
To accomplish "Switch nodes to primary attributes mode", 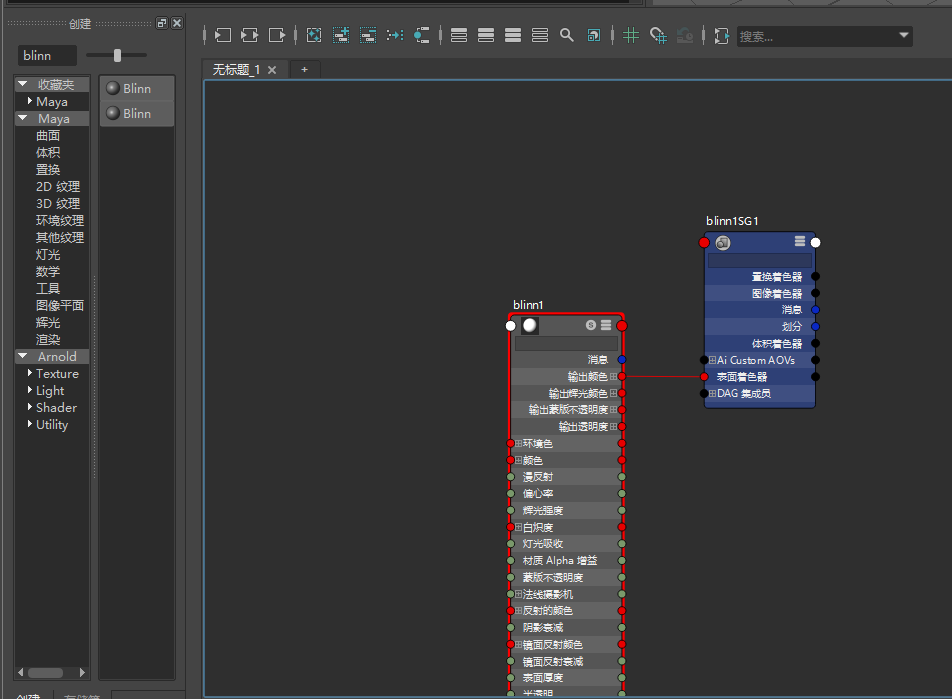I will tap(513, 35).
